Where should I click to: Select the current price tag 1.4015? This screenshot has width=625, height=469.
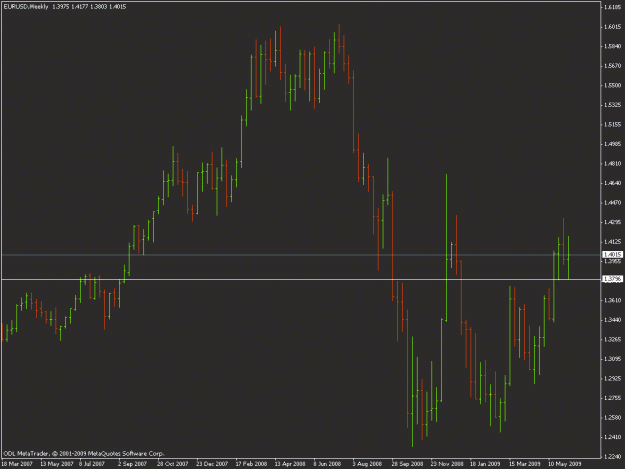[612, 255]
